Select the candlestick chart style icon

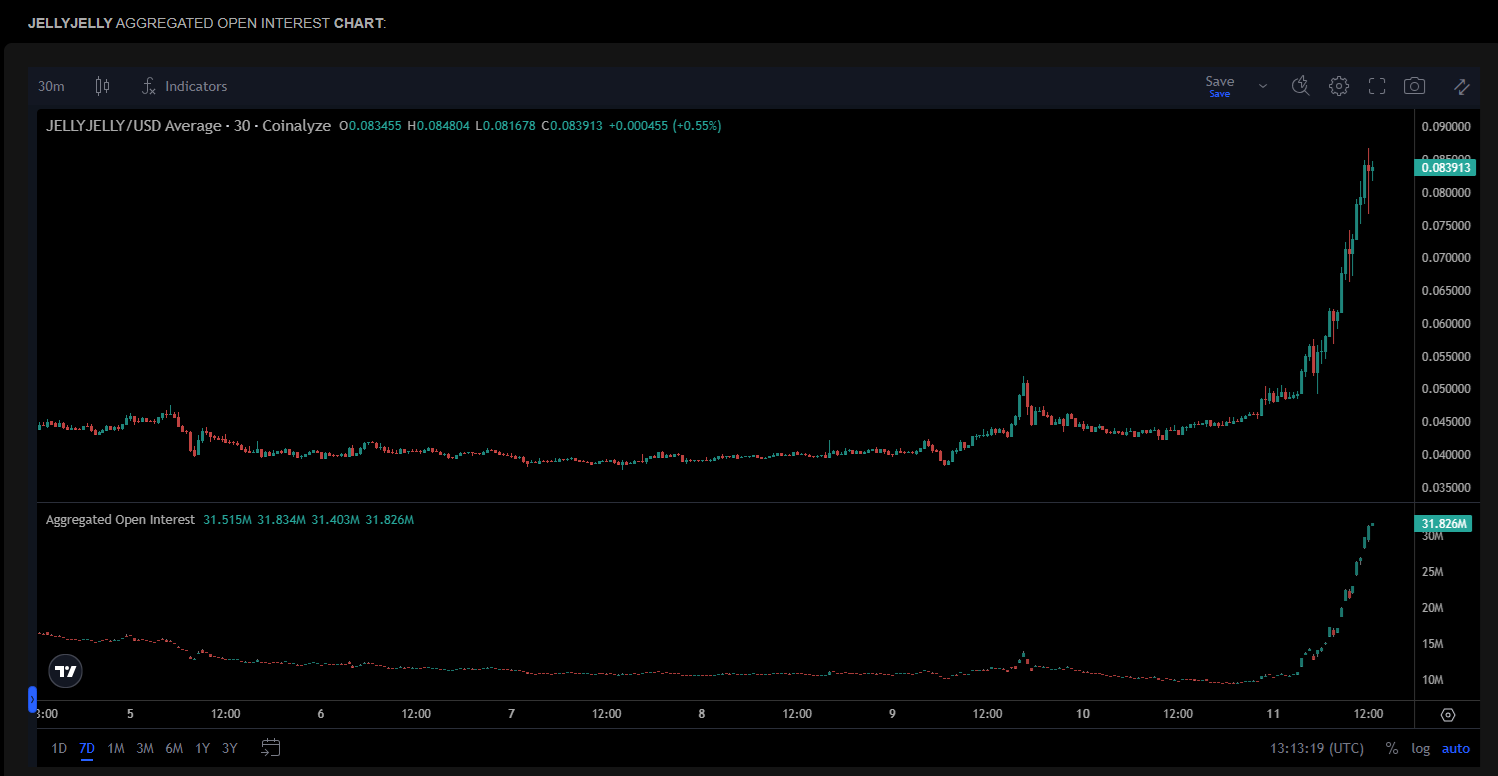coord(102,86)
